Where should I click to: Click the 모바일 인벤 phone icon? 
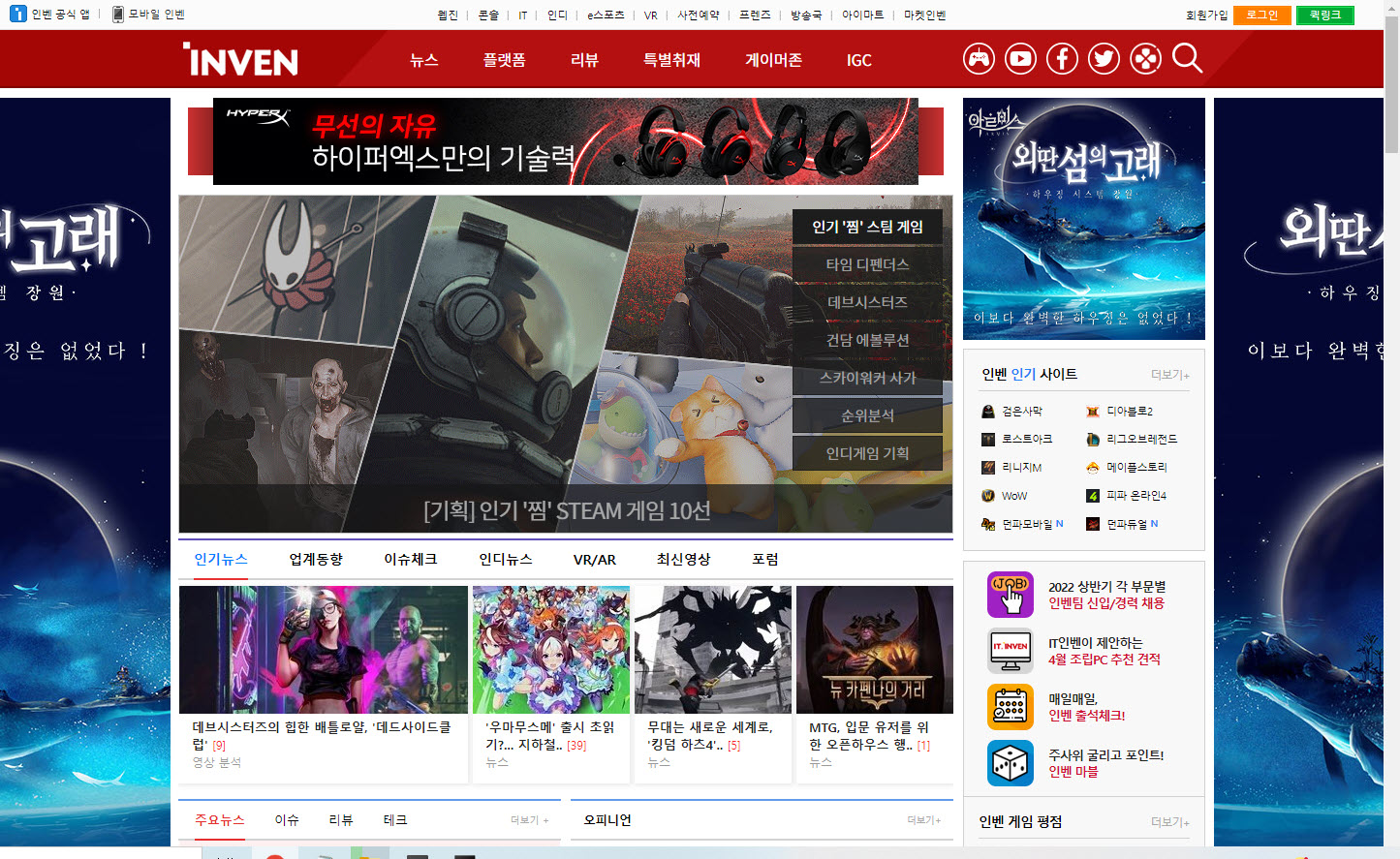[117, 14]
